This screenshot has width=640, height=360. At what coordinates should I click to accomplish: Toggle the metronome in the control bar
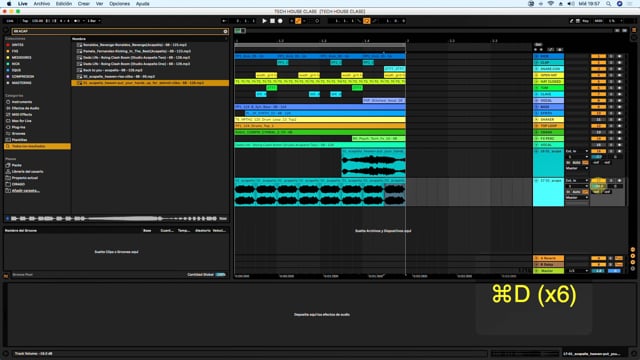tap(78, 21)
